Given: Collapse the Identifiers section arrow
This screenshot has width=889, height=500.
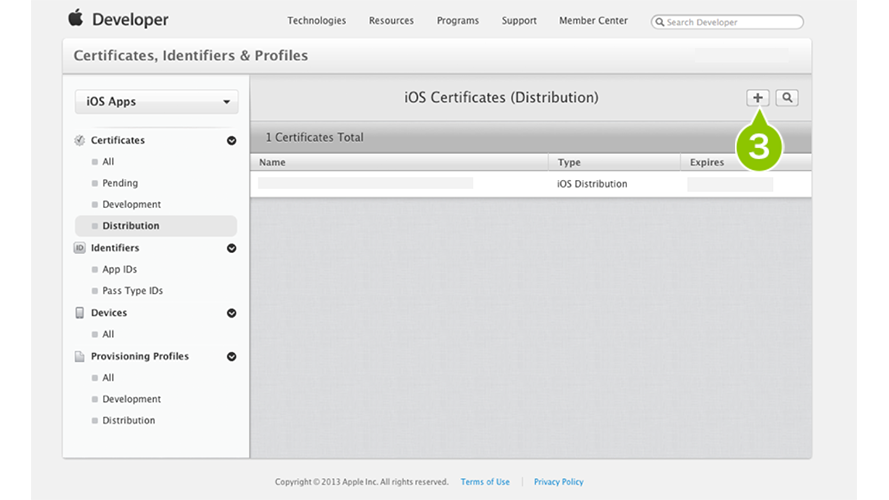Looking at the screenshot, I should tap(231, 248).
